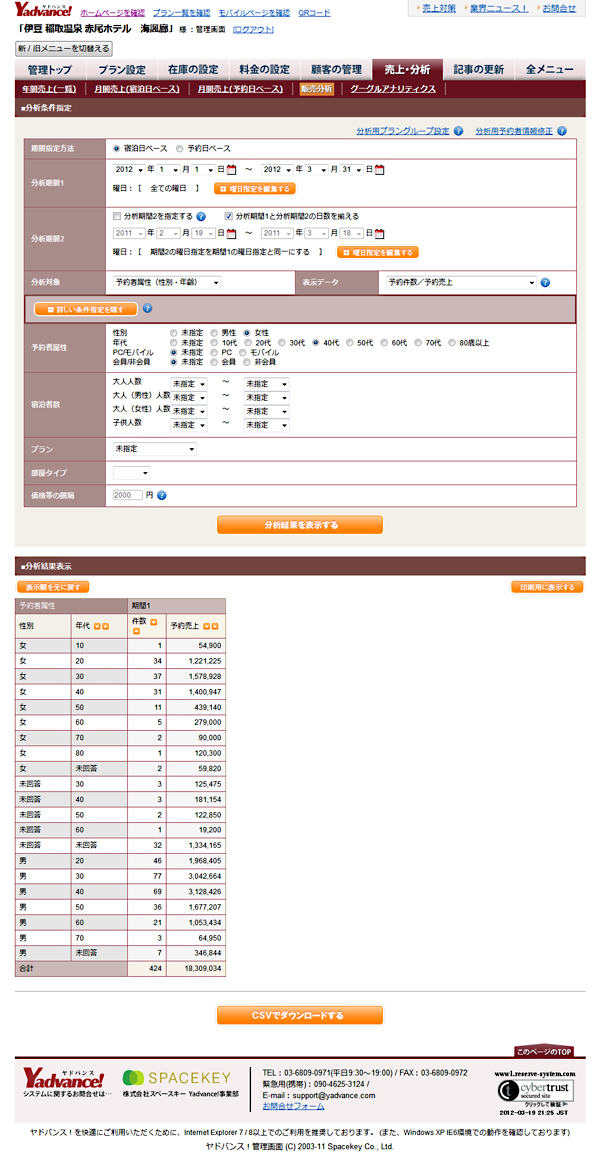The width and height of the screenshot is (600, 1154).
Task: Click 分析結果を表示する button
Action: (300, 525)
